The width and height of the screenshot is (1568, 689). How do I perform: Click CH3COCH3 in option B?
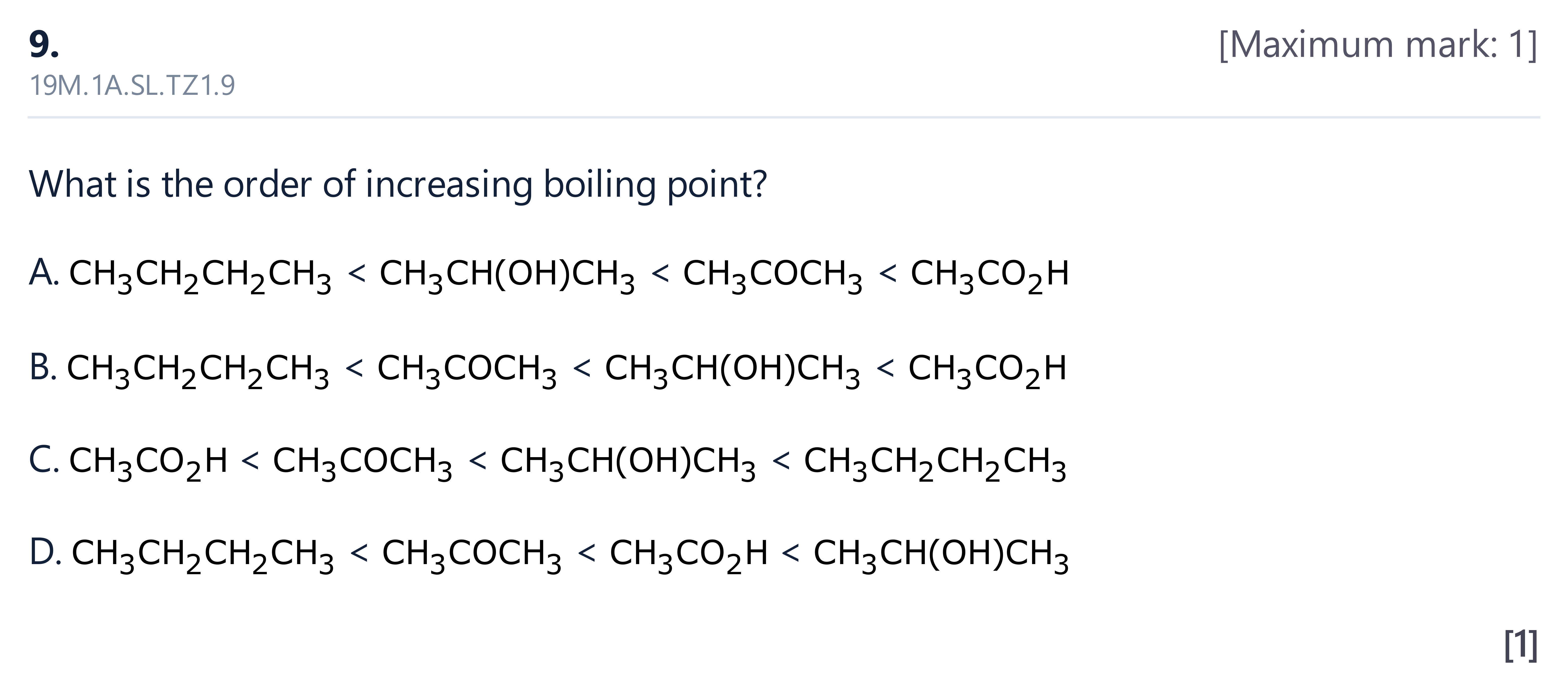[x=467, y=370]
